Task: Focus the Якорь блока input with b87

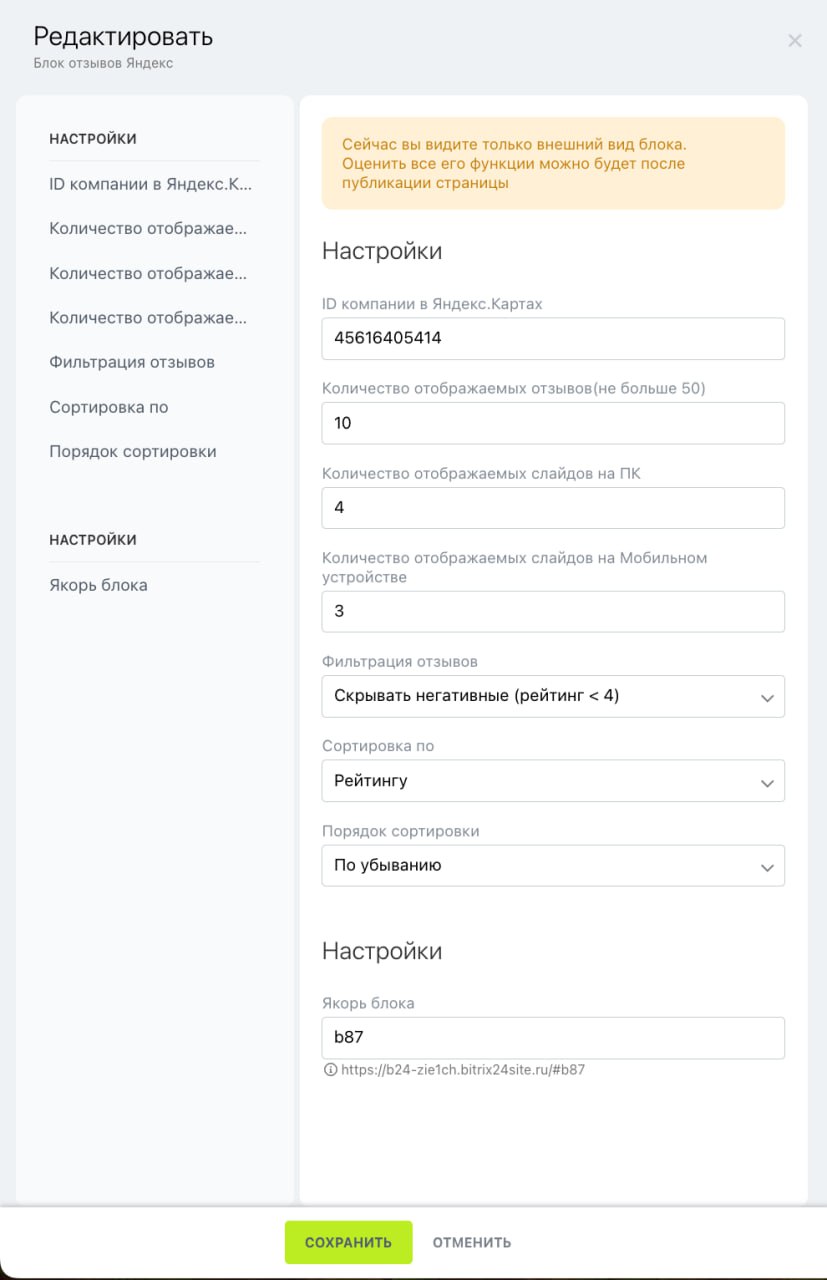Action: coord(552,1038)
